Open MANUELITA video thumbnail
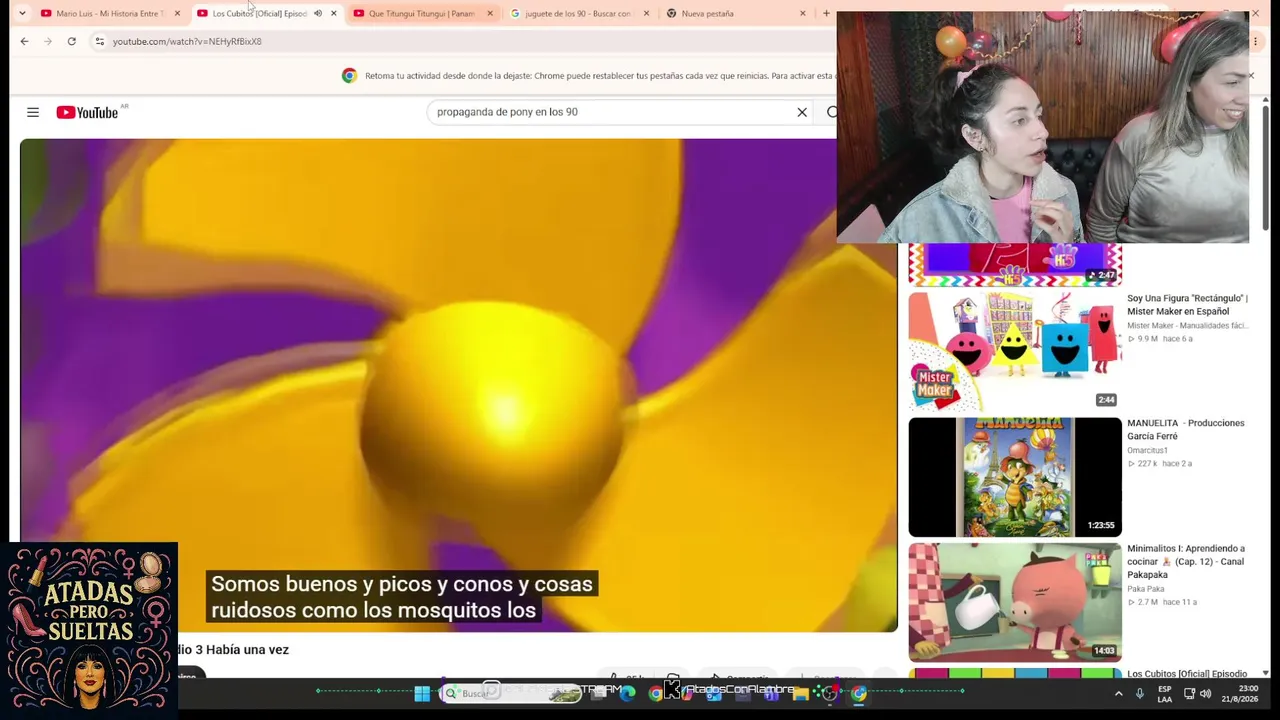Viewport: 1280px width, 720px height. pyautogui.click(x=1015, y=477)
